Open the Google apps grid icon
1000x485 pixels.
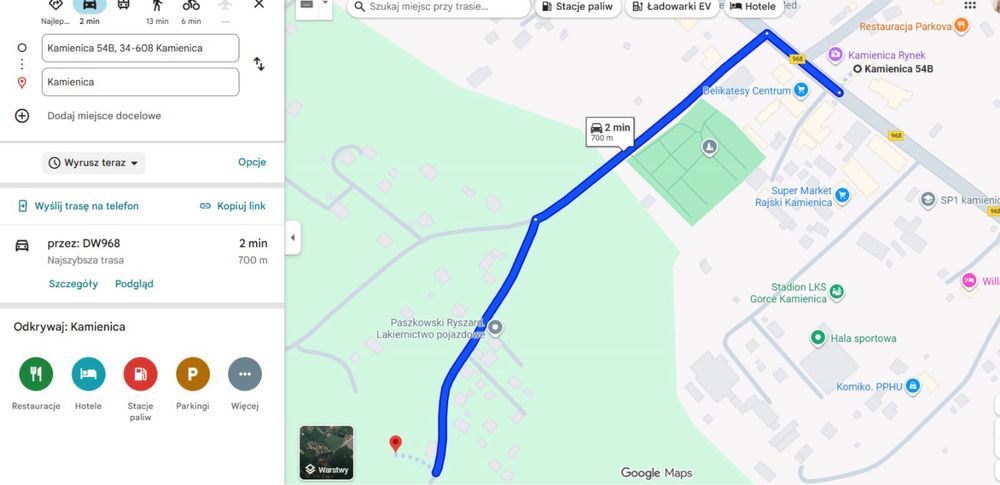point(969,5)
